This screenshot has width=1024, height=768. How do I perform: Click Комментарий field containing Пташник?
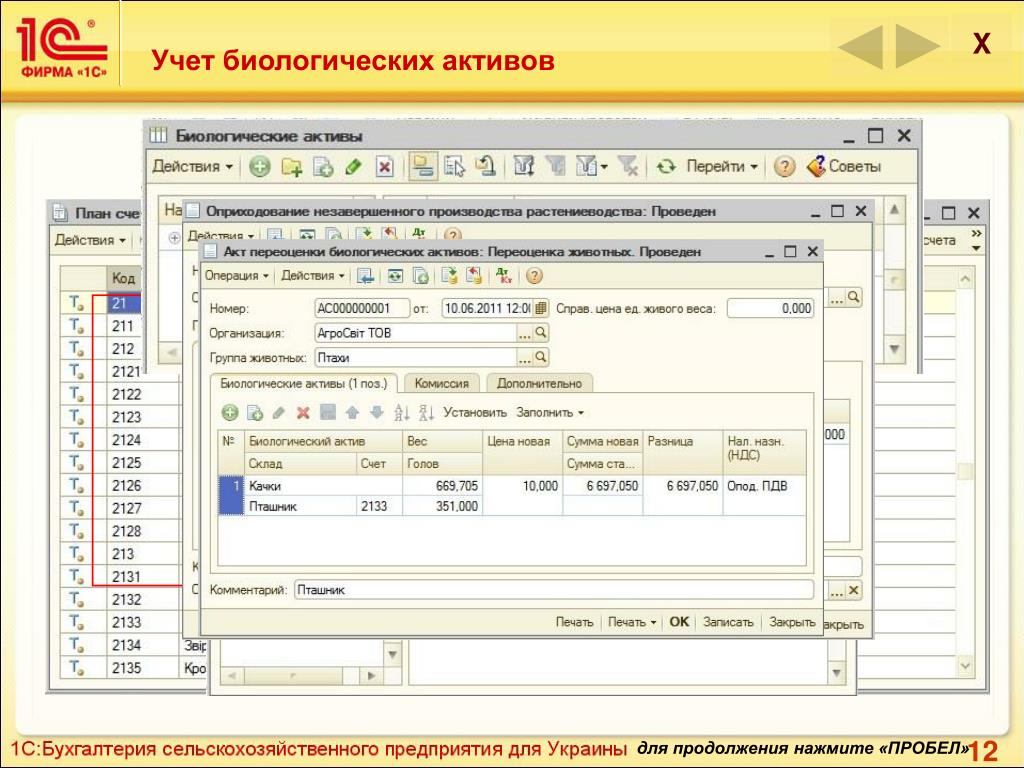point(554,590)
